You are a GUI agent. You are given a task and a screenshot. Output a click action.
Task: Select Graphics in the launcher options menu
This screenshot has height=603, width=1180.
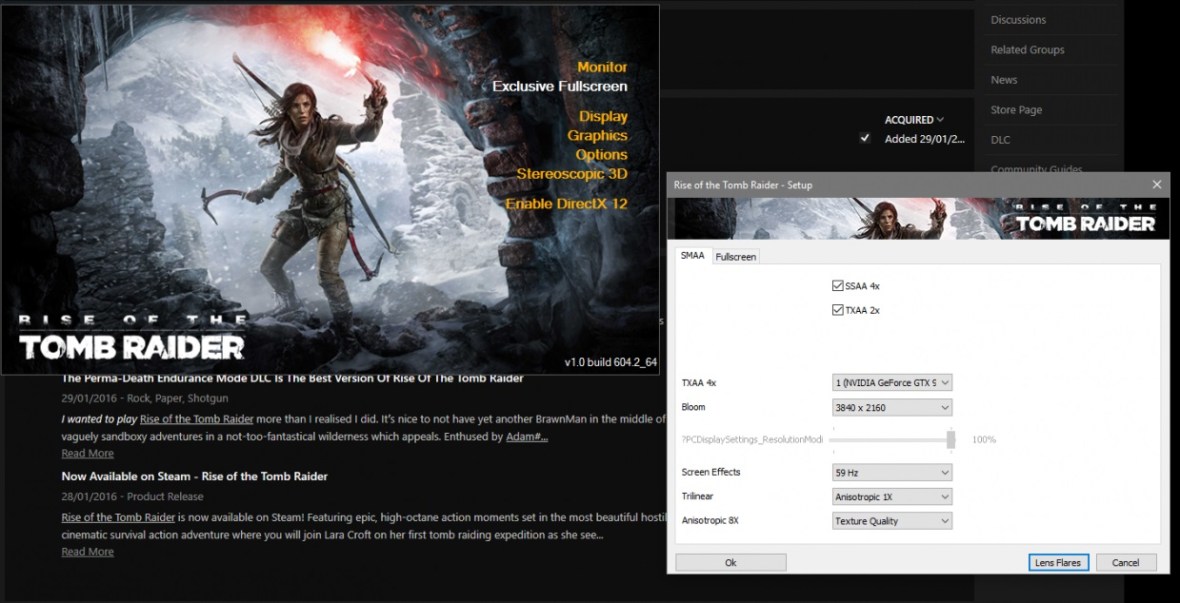[x=598, y=135]
